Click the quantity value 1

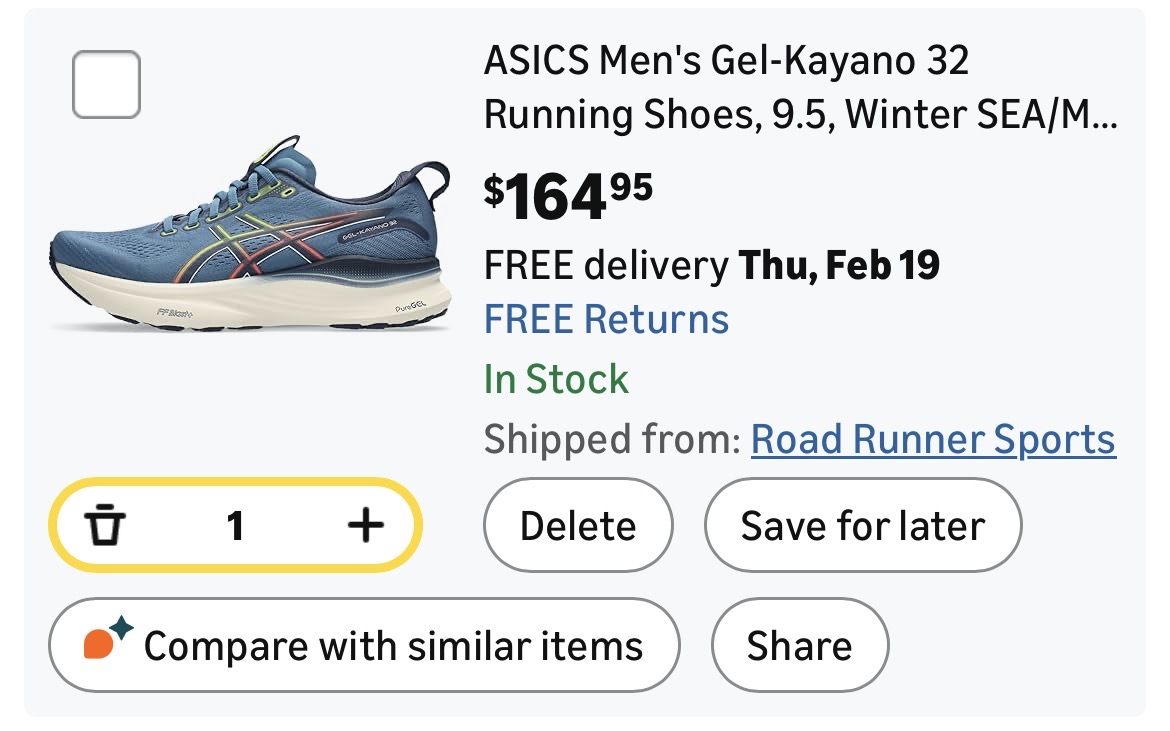(x=235, y=525)
